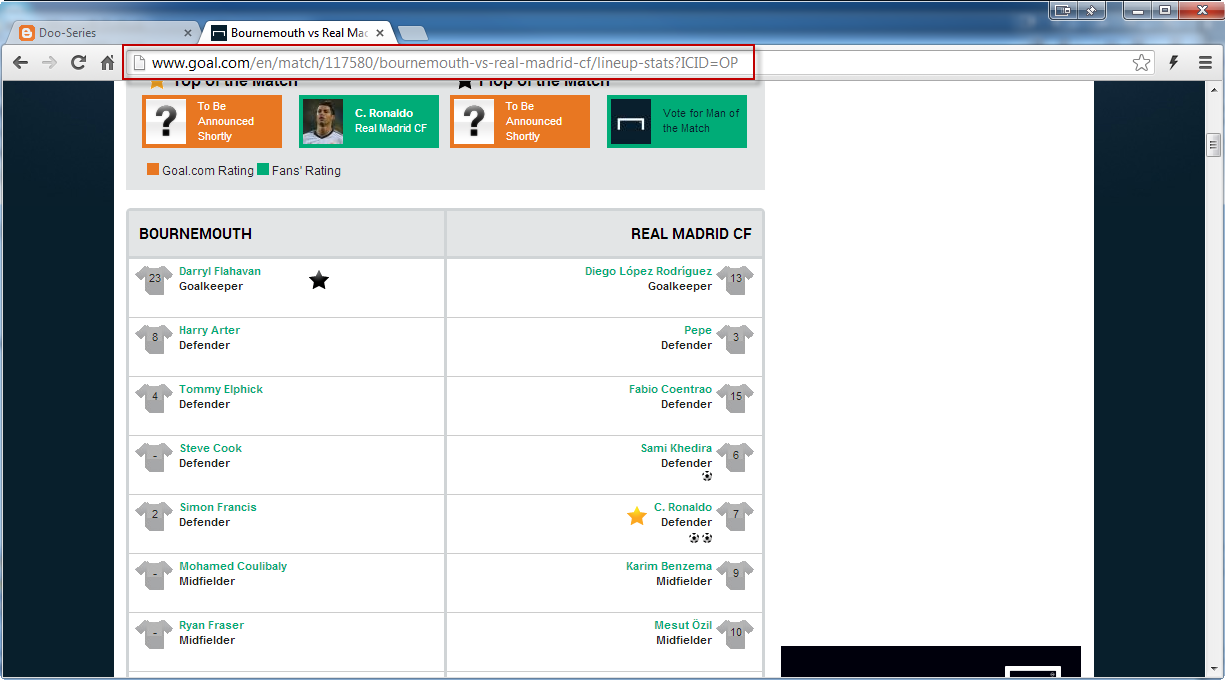Open Karim Benzema's player link

[x=669, y=566]
